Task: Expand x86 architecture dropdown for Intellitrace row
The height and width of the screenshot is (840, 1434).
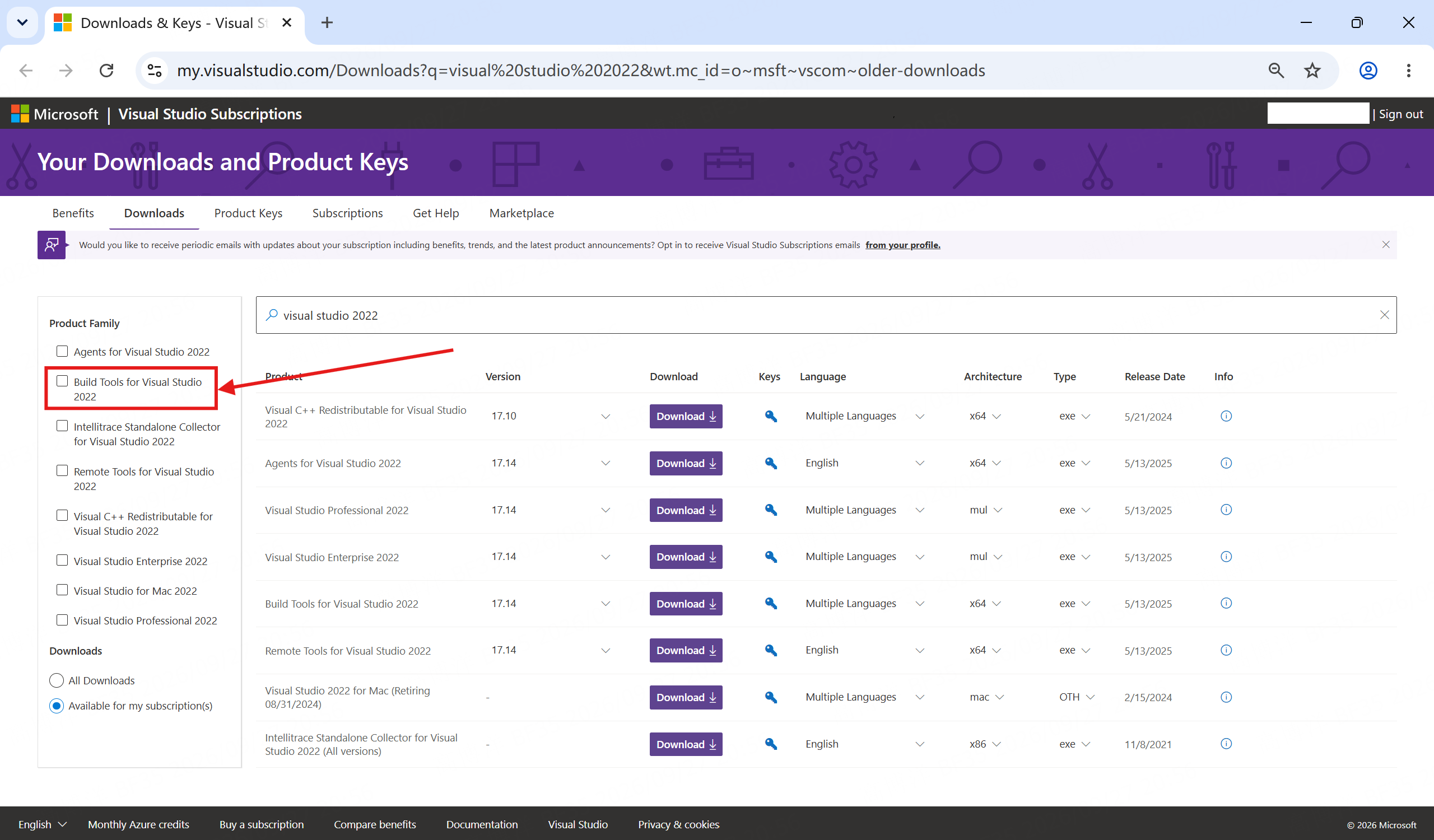Action: 997,744
